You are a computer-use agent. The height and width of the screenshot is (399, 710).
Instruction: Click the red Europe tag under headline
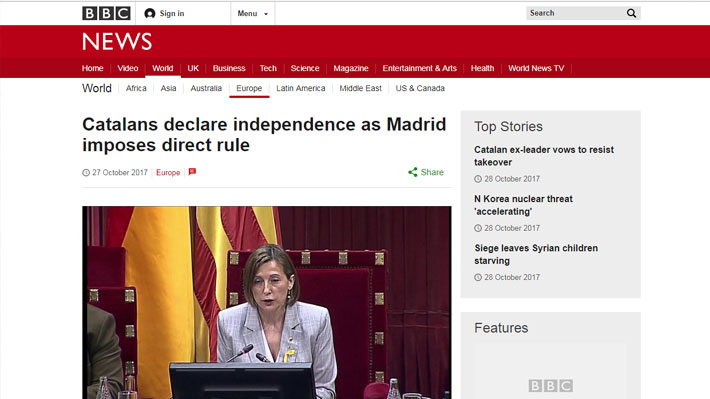click(x=168, y=173)
